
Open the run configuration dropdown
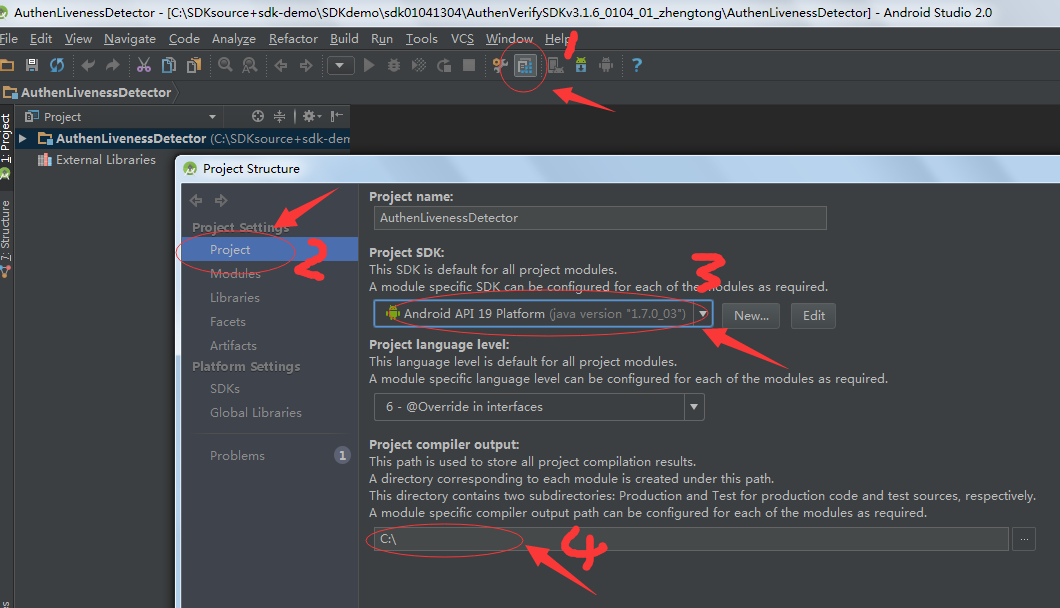tap(341, 66)
